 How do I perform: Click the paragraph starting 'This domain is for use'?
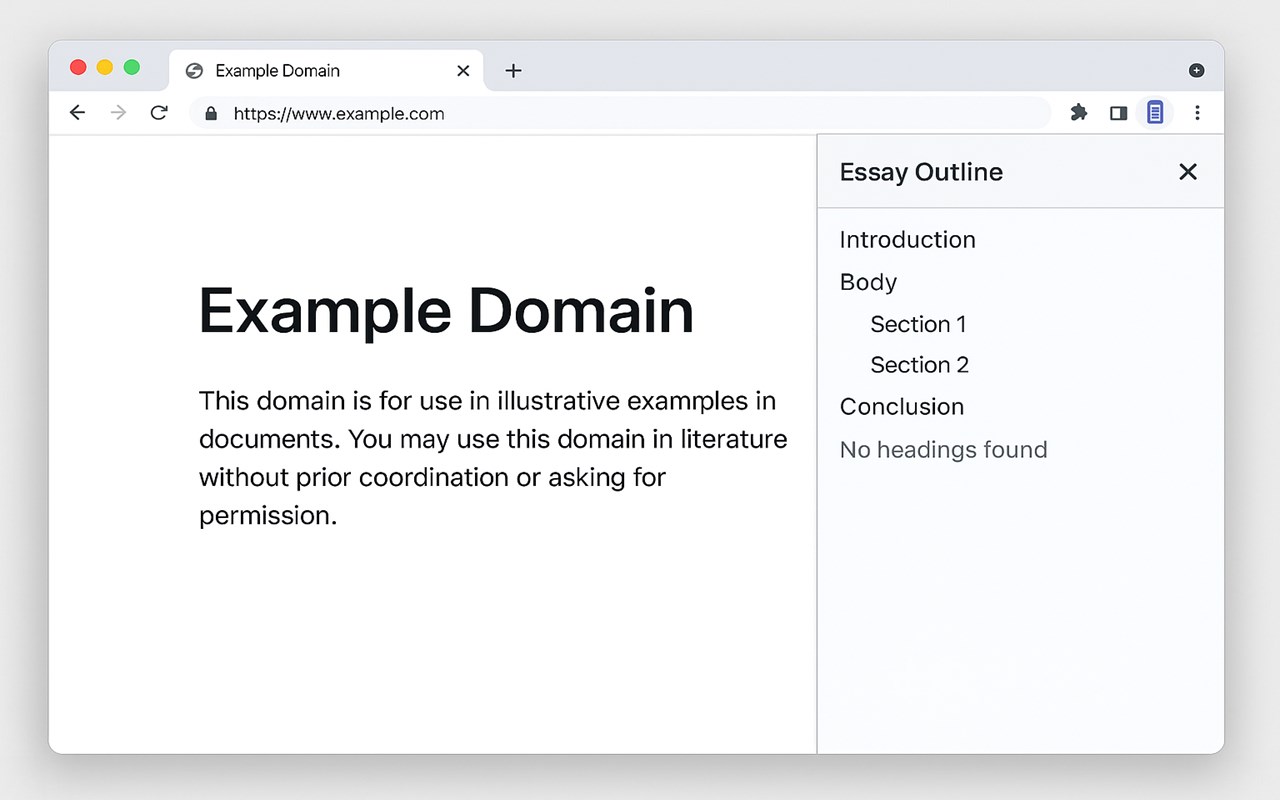tap(493, 458)
